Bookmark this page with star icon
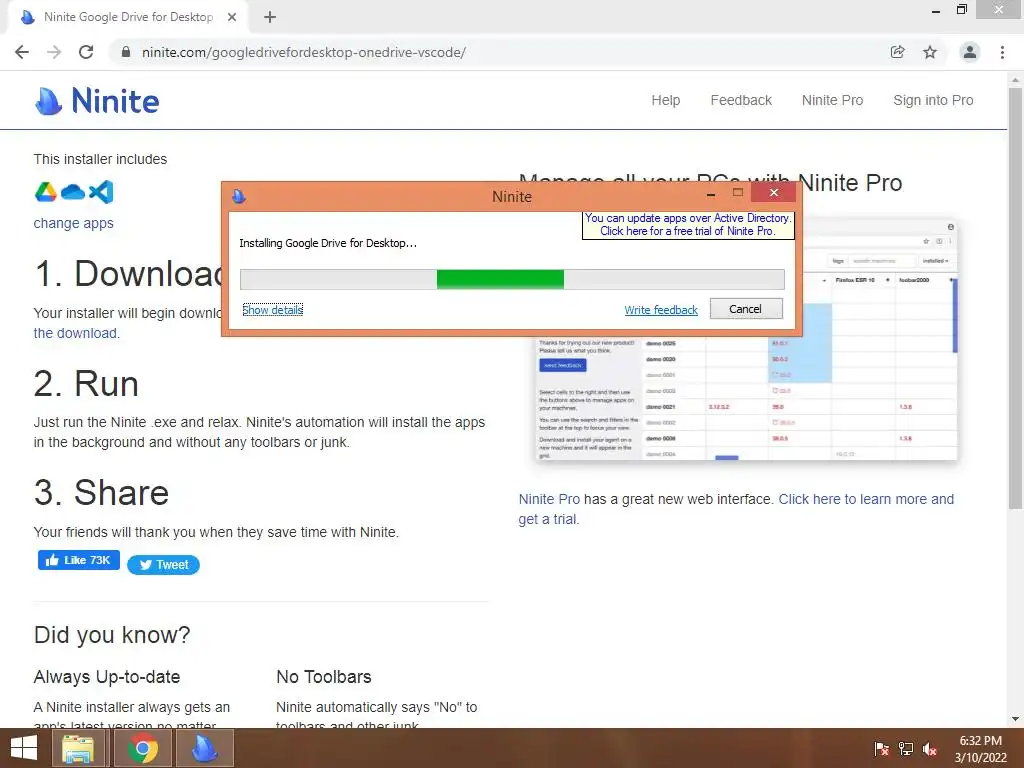The height and width of the screenshot is (768, 1024). (x=930, y=52)
